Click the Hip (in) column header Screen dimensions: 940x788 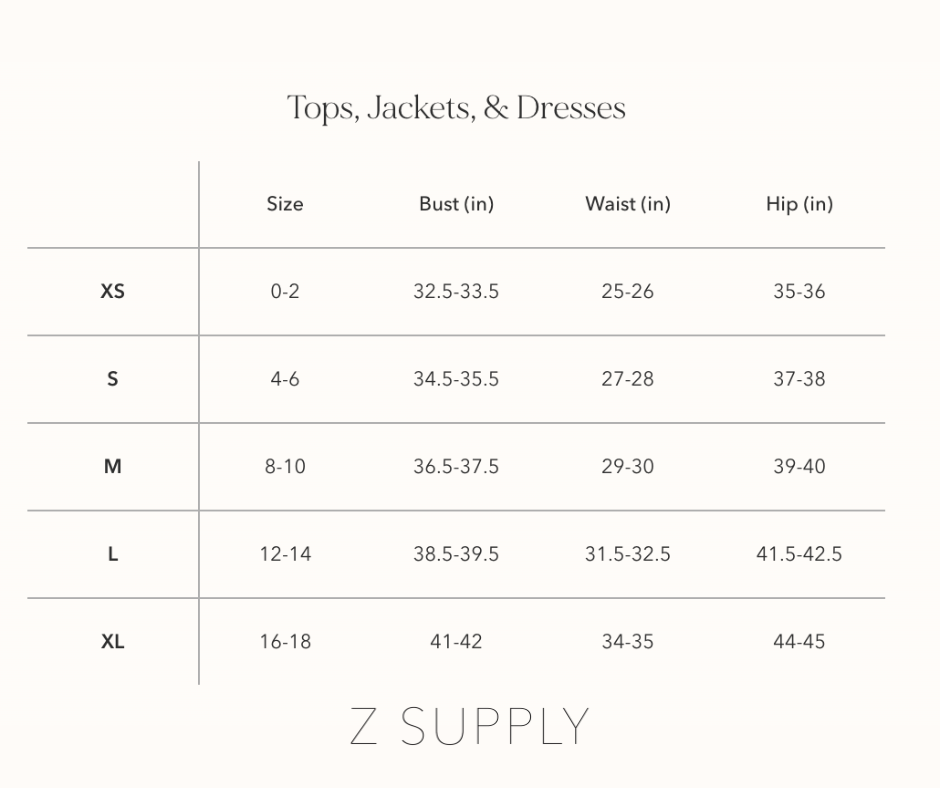799,204
